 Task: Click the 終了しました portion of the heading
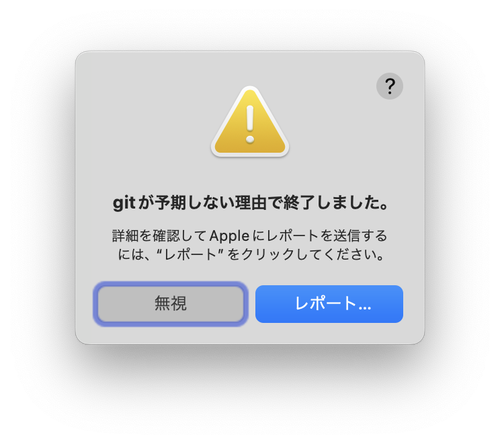click(x=335, y=202)
